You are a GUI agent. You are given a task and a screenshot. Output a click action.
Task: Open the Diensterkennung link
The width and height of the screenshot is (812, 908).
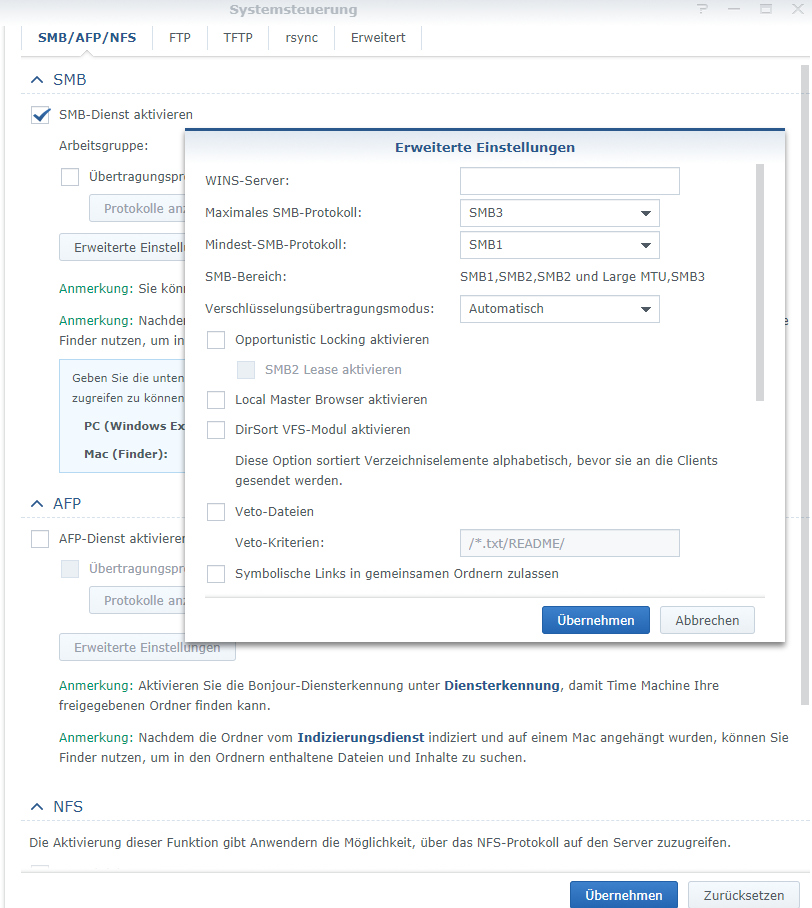[502, 686]
